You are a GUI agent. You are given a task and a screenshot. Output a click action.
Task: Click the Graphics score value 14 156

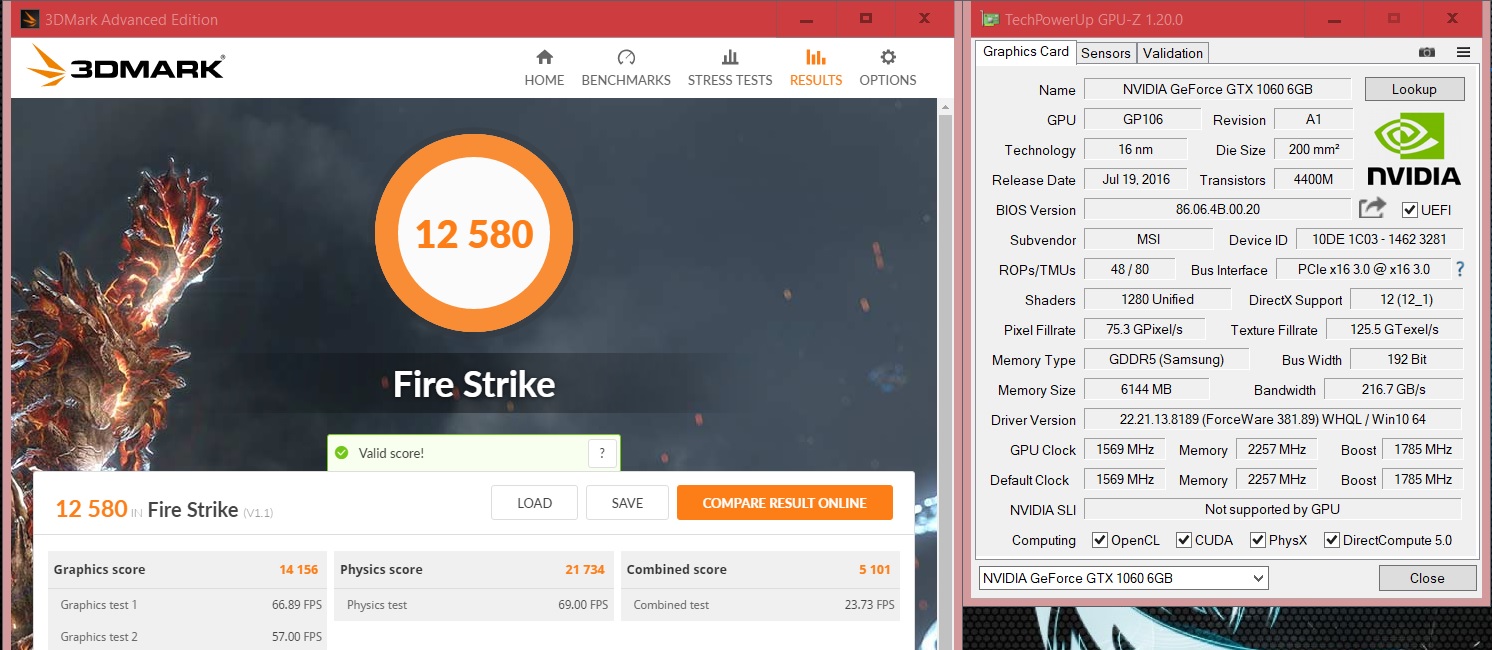pos(299,569)
